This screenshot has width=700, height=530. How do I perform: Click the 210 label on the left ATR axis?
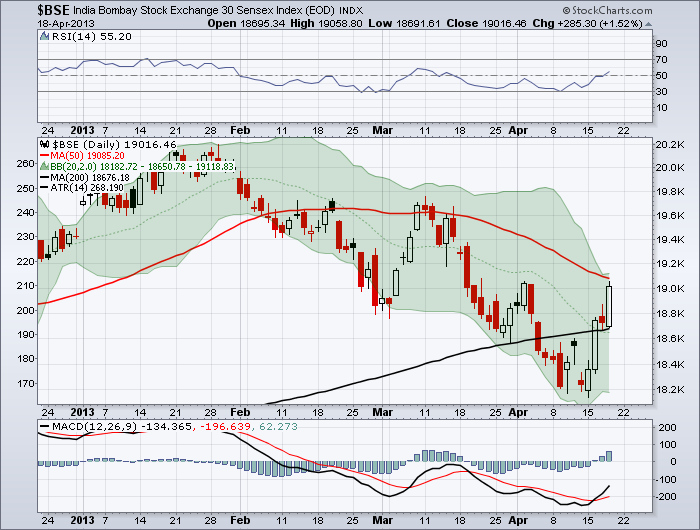tap(25, 286)
